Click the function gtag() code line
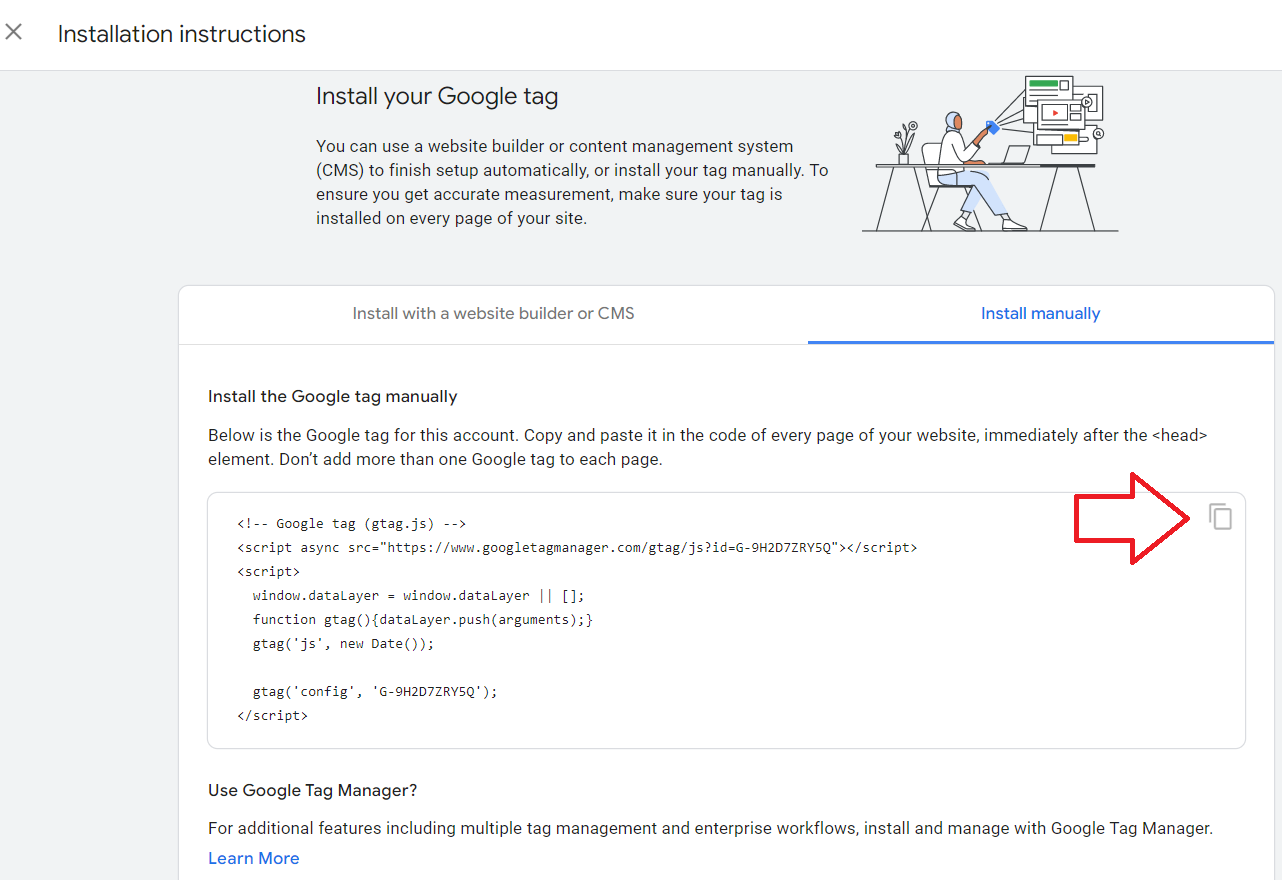This screenshot has height=880, width=1282. 423,619
